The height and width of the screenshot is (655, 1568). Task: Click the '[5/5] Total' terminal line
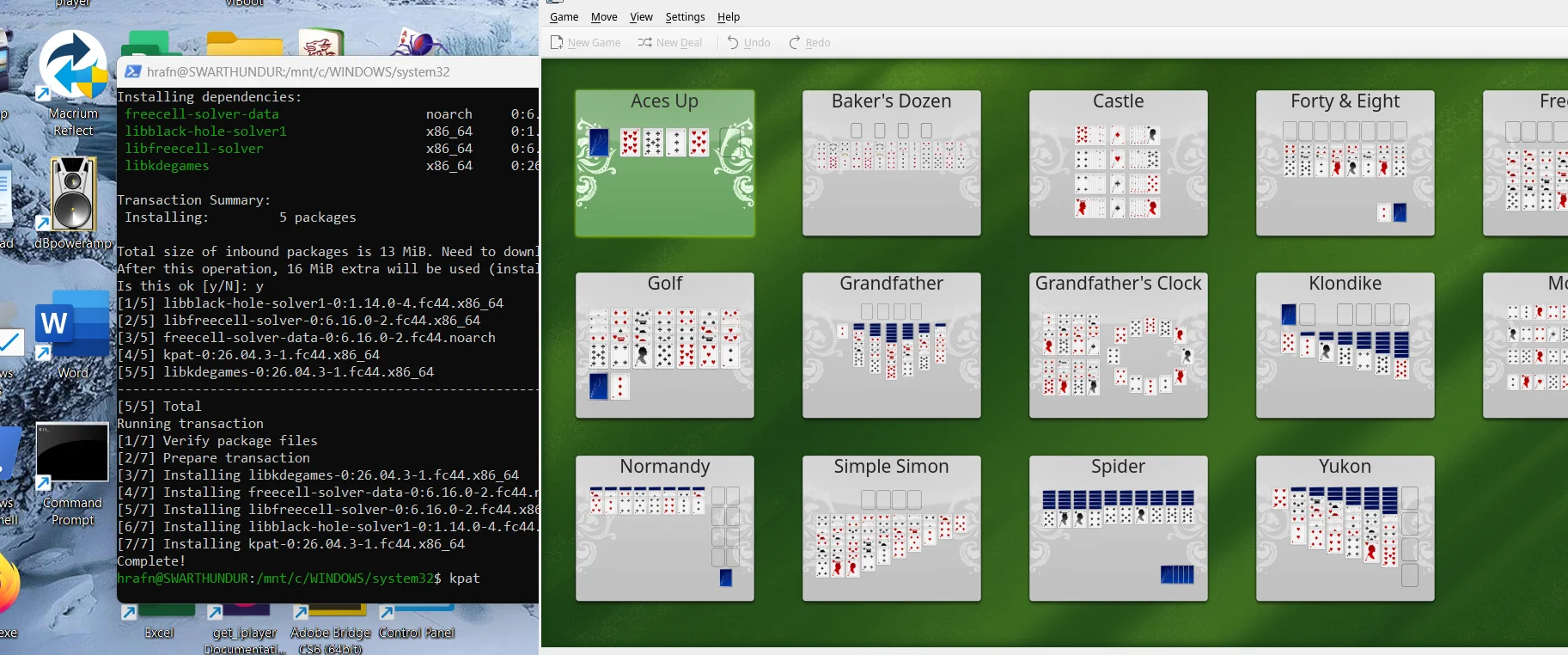point(159,407)
